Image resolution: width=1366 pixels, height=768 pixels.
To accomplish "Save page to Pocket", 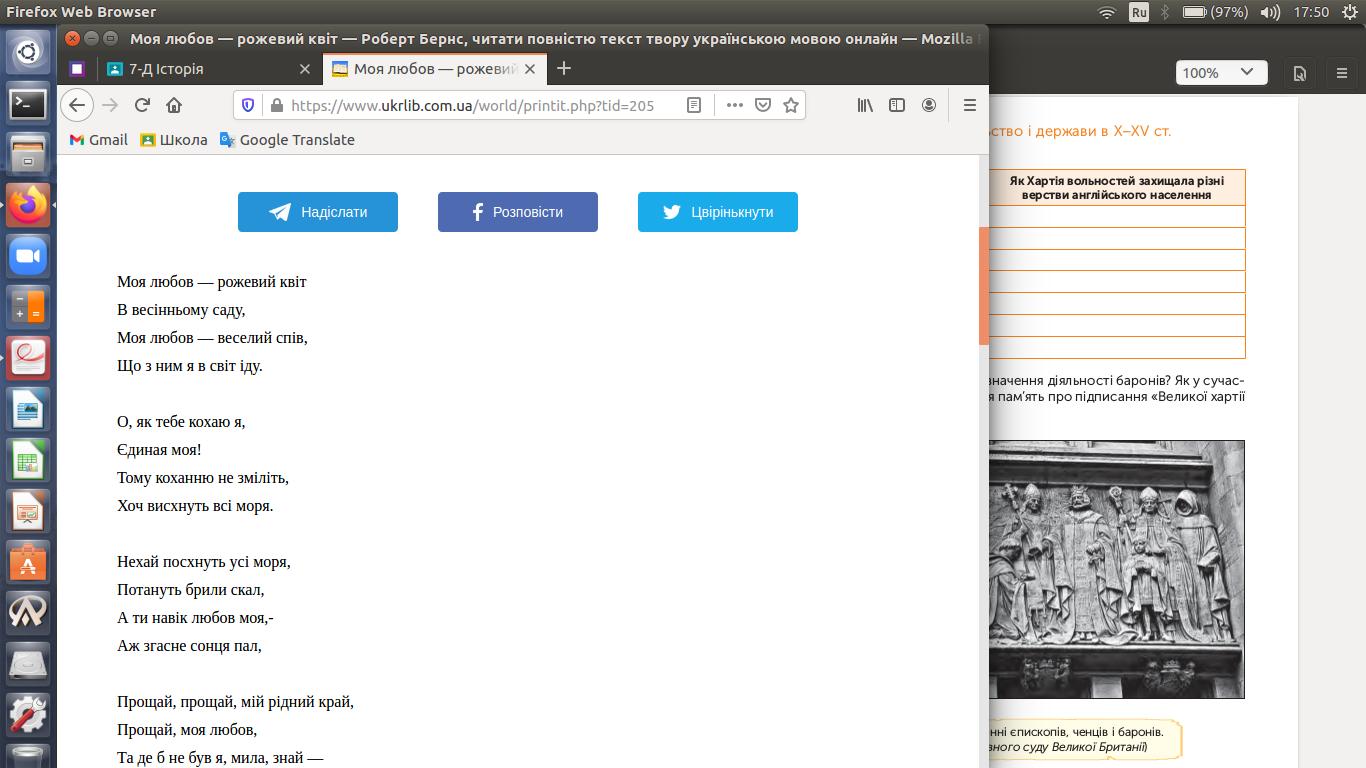I will (x=763, y=105).
